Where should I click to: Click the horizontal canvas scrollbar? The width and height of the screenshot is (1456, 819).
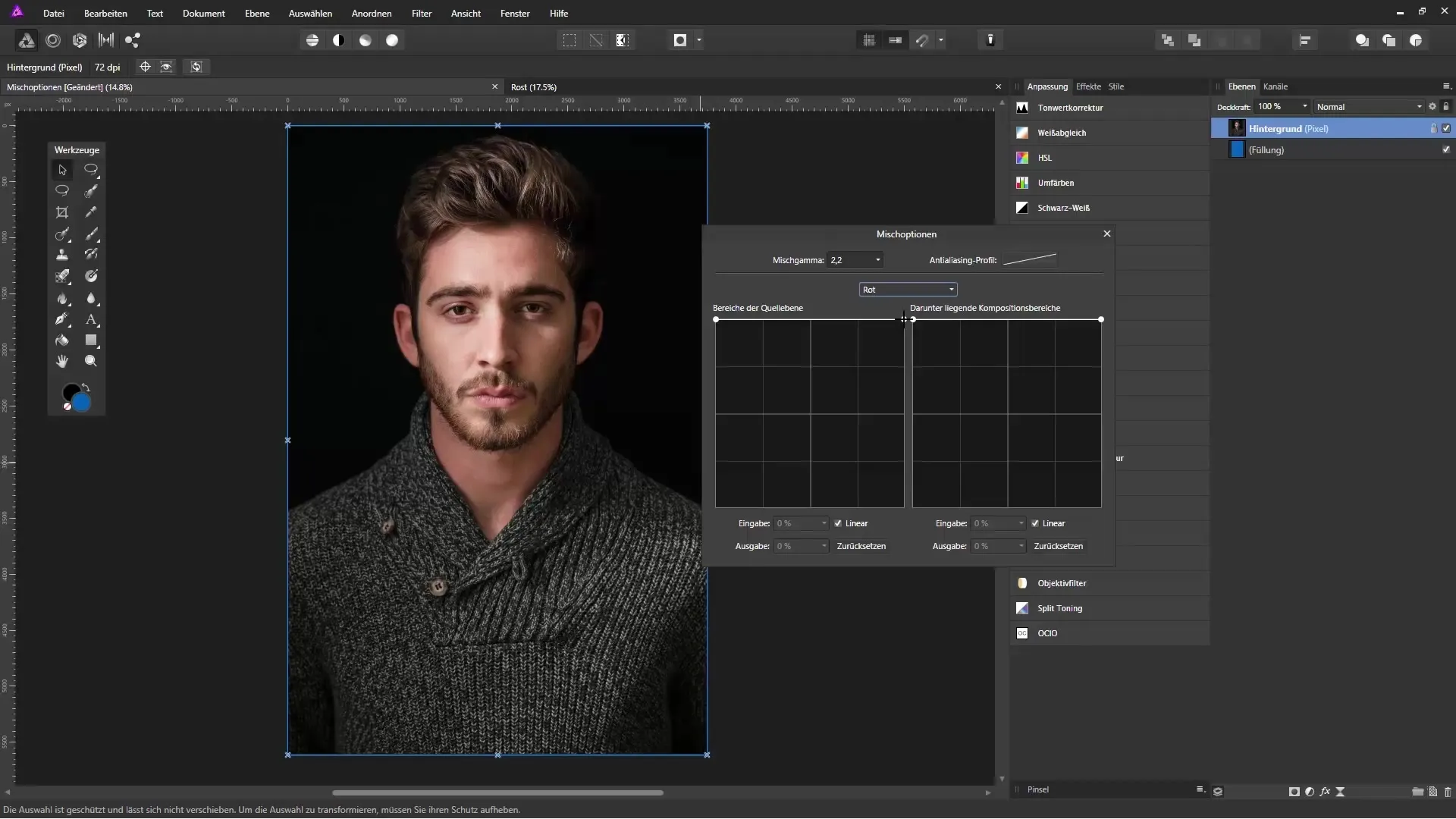point(498,793)
